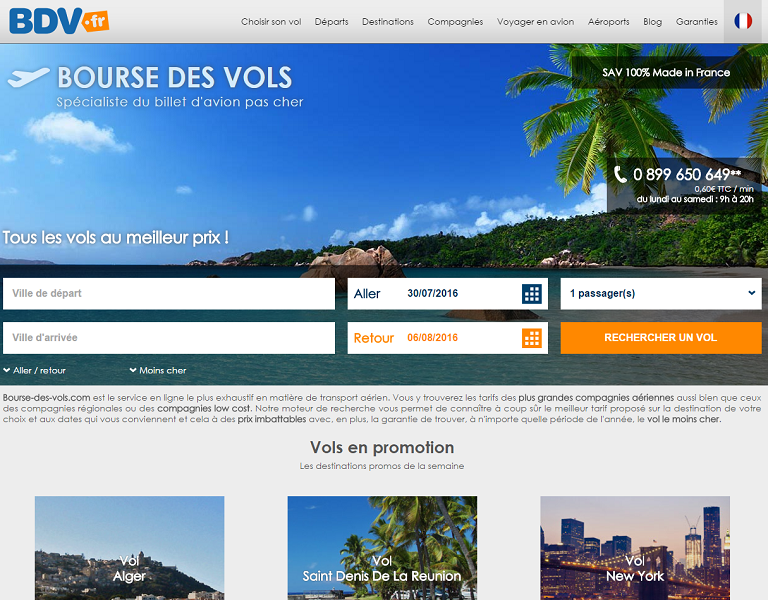Image resolution: width=768 pixels, height=600 pixels.
Task: Open the Aéroports menu
Action: point(608,22)
